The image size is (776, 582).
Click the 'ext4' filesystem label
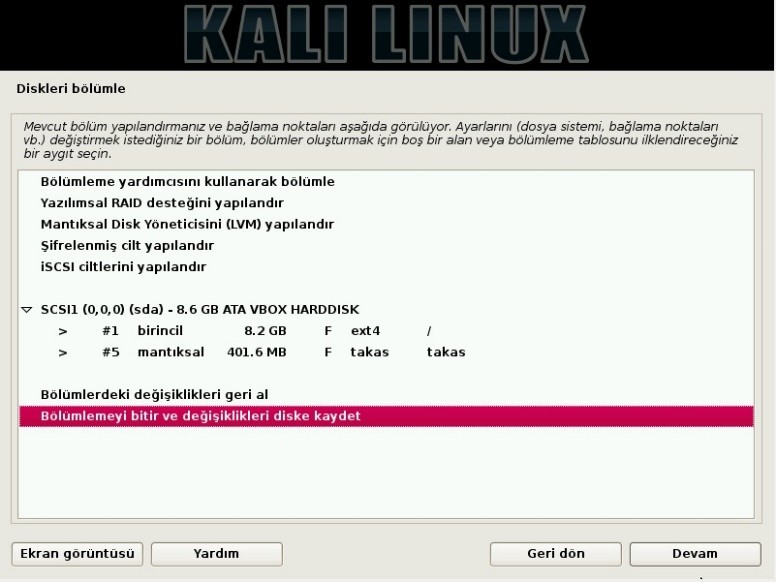click(365, 331)
